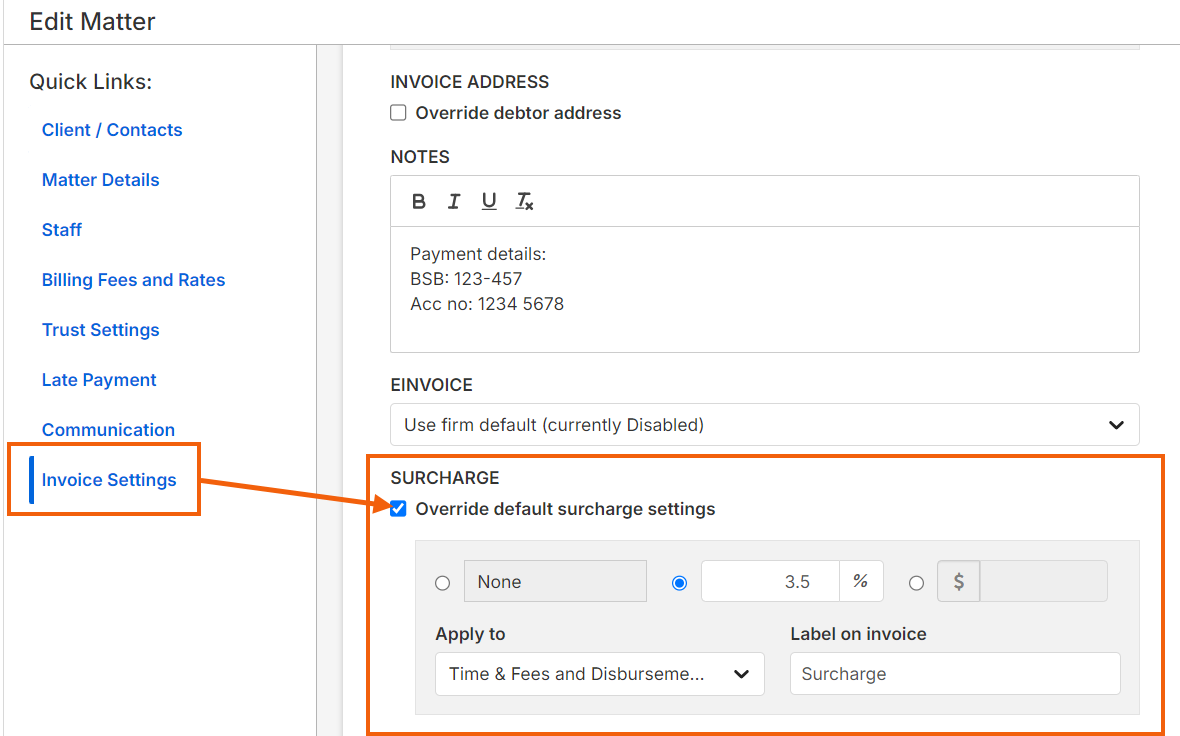
Task: Select the percentage surcharge radio button
Action: [680, 583]
